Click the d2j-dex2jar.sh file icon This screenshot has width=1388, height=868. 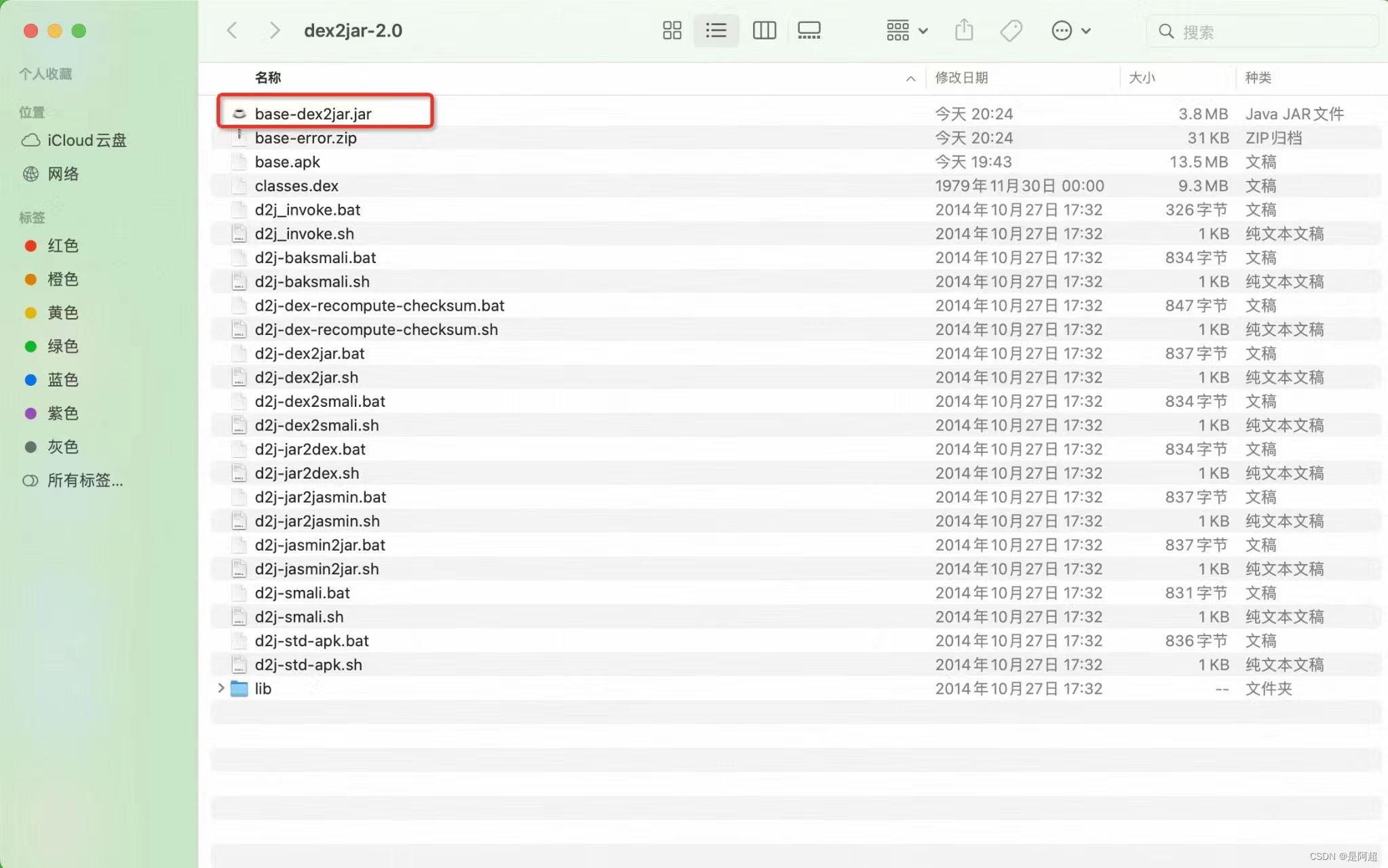tap(239, 378)
